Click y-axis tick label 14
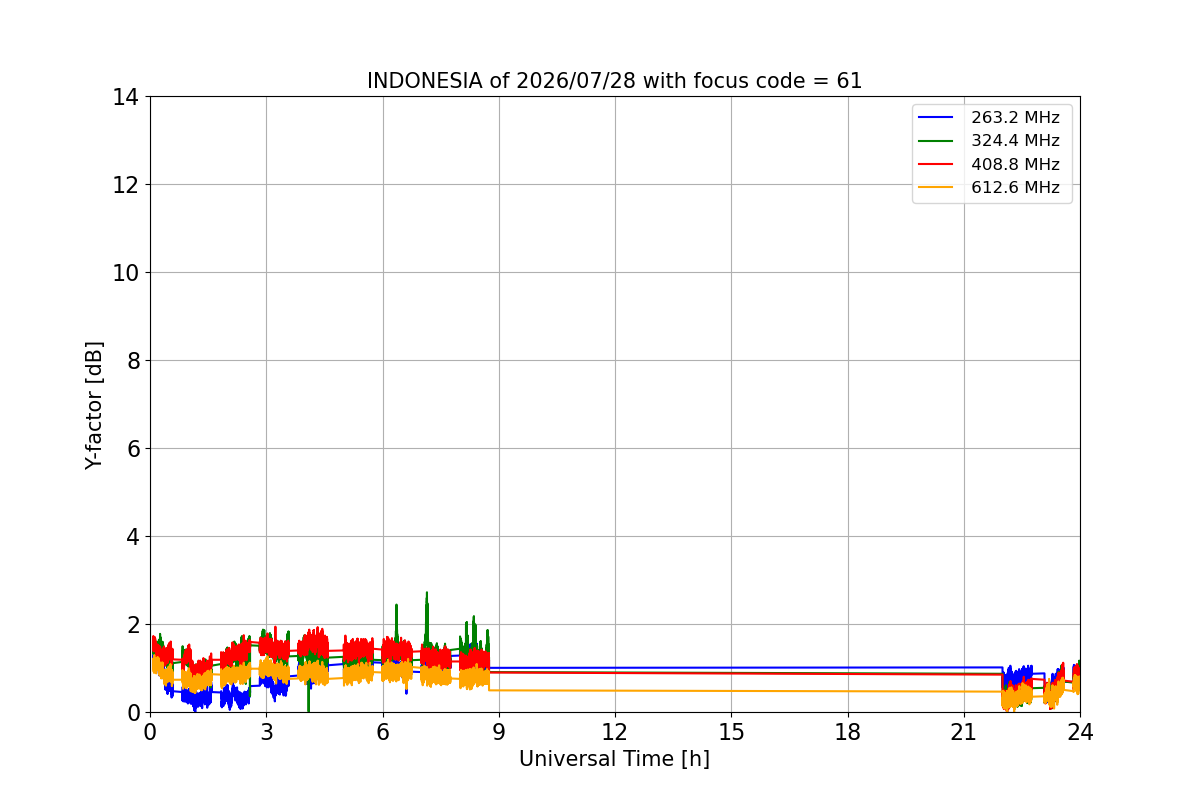 (x=126, y=97)
